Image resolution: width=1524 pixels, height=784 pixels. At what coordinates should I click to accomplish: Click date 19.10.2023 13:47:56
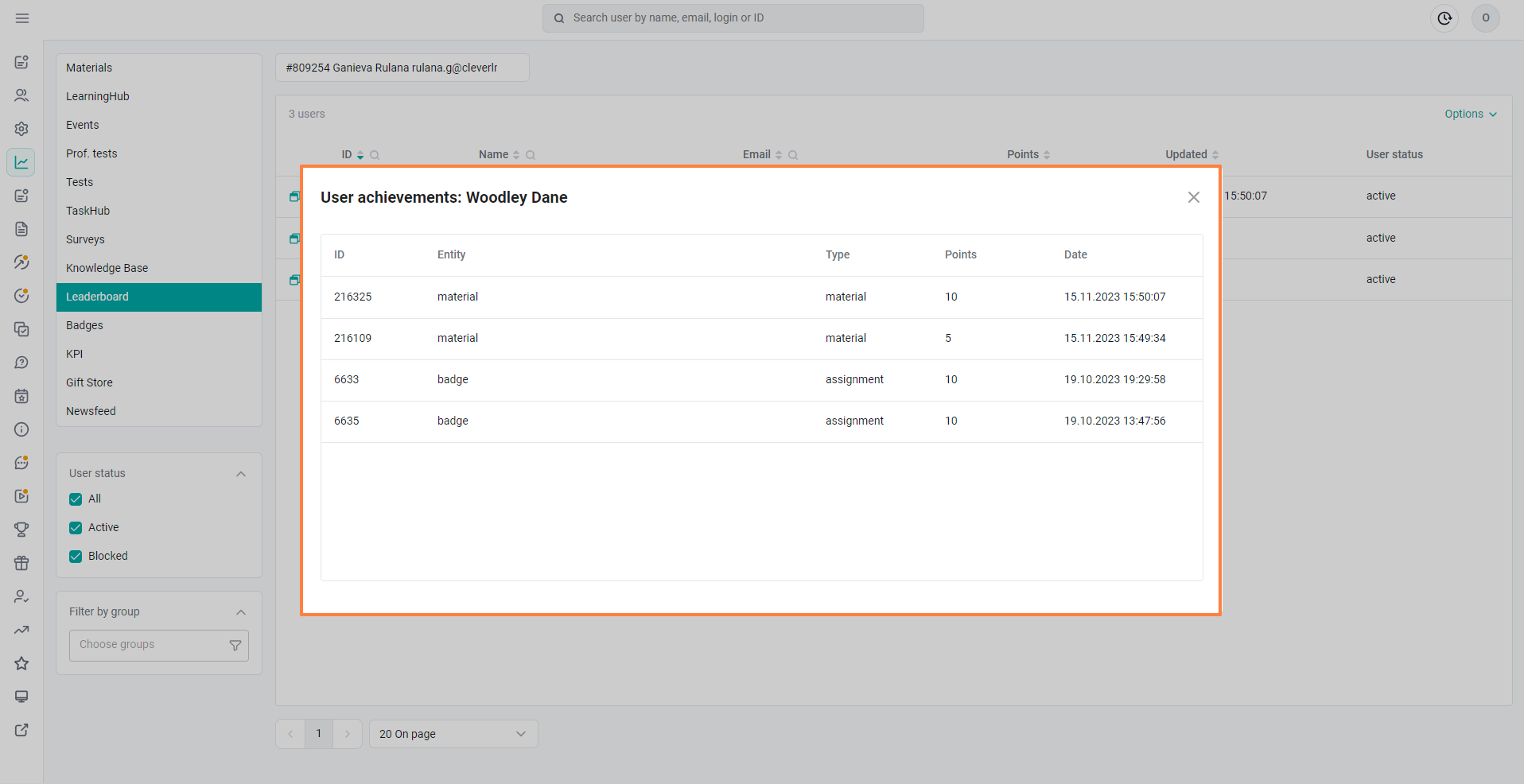(x=1115, y=421)
